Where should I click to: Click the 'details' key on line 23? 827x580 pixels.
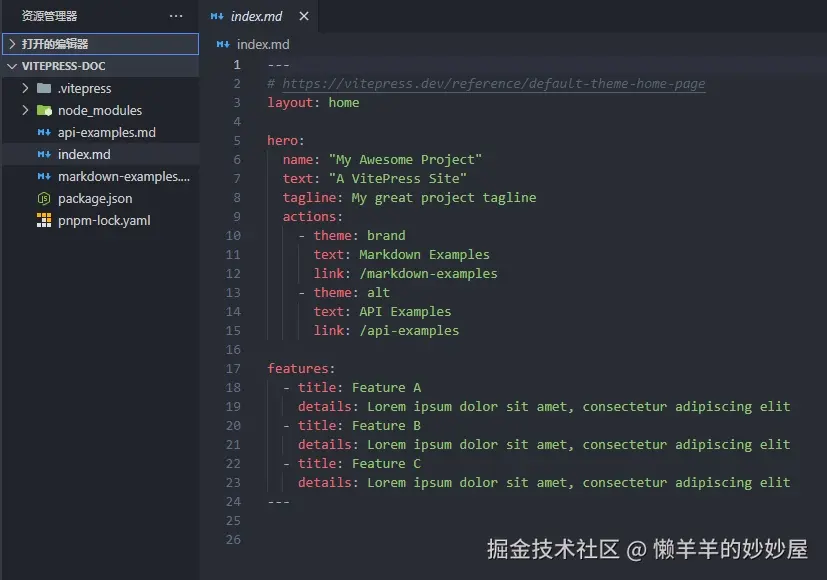(x=324, y=482)
